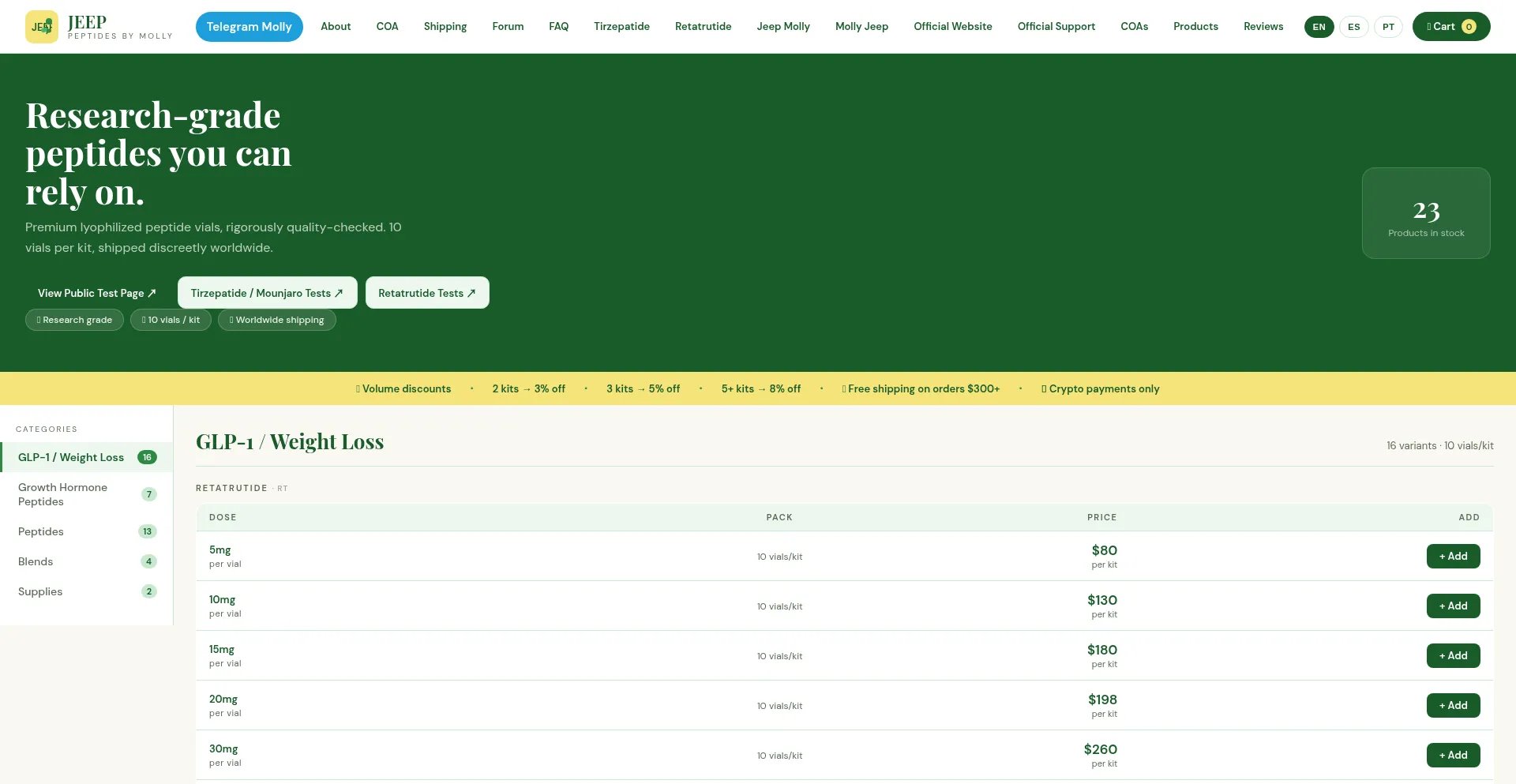The height and width of the screenshot is (784, 1516).
Task: Open Tirzepatide / Mounjaro Tests
Action: 268,293
